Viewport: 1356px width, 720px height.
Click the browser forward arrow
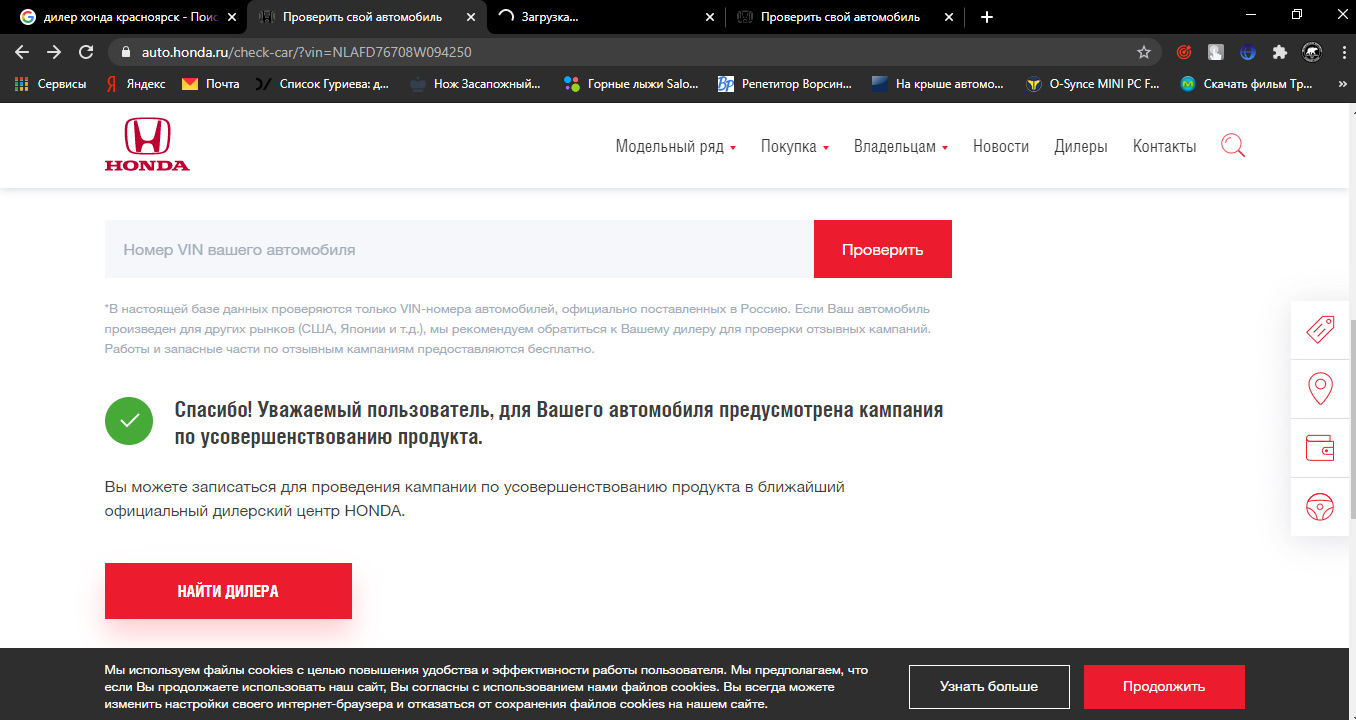point(54,52)
